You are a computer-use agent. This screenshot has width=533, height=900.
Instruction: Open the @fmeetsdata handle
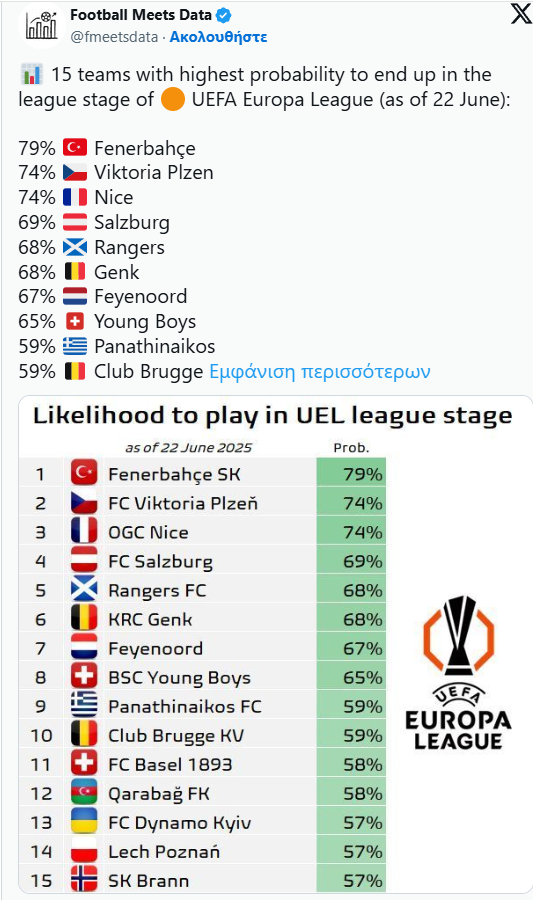114,37
